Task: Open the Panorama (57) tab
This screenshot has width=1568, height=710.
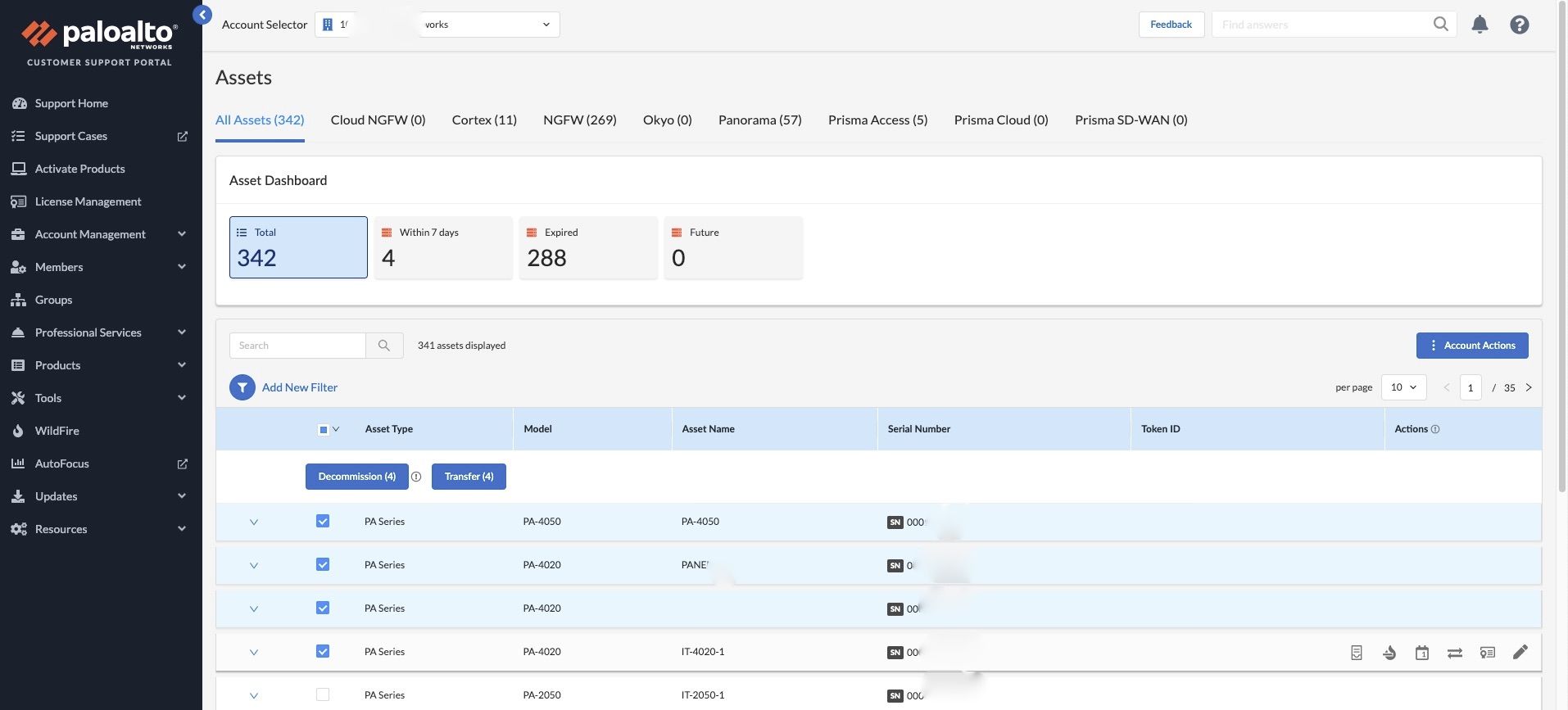Action: pyautogui.click(x=759, y=120)
